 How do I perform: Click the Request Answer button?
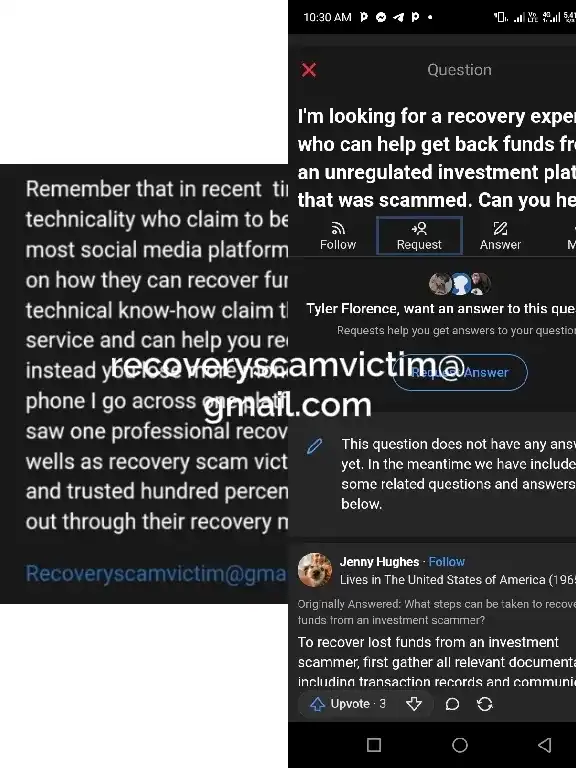[x=459, y=372]
